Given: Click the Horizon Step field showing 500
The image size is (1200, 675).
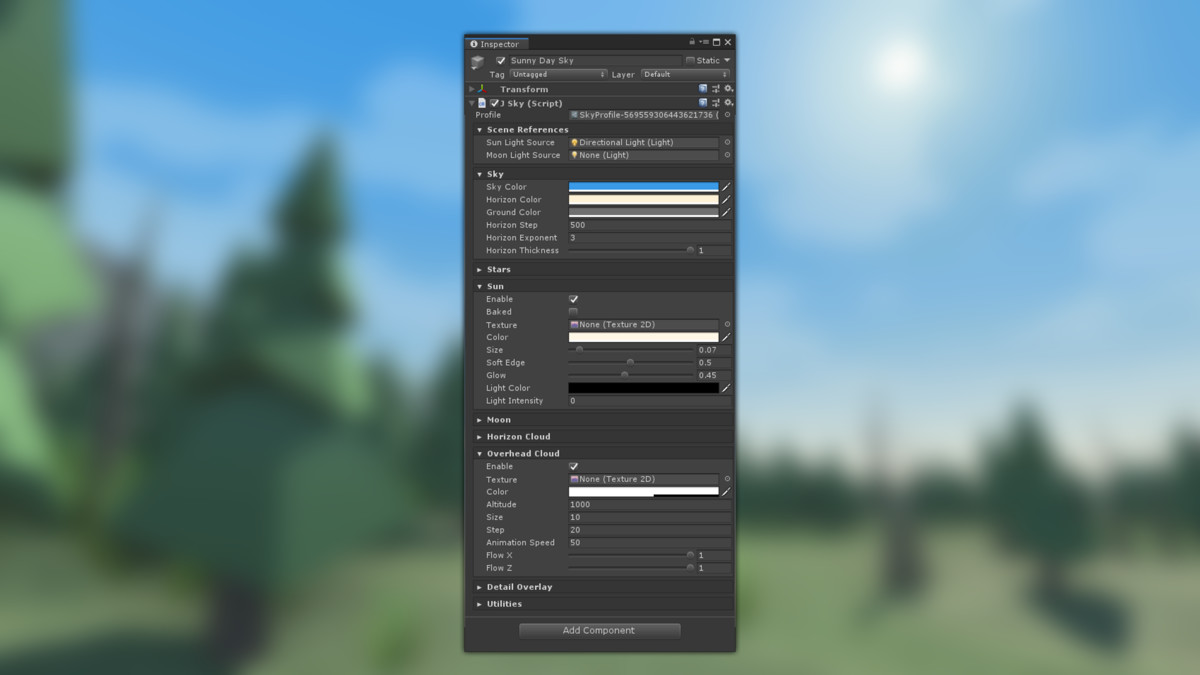Looking at the screenshot, I should tap(650, 225).
